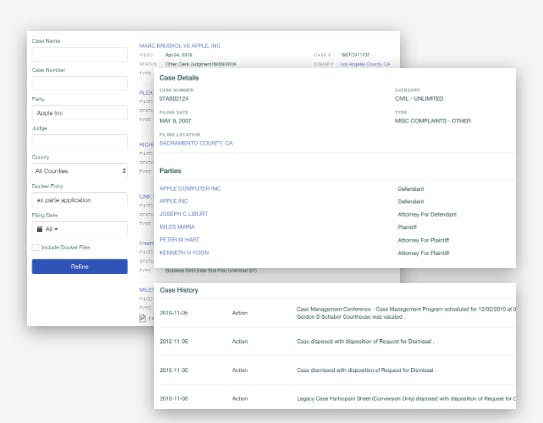The width and height of the screenshot is (543, 423).
Task: Open the Sacramento County, CA filing location link
Action: click(196, 143)
